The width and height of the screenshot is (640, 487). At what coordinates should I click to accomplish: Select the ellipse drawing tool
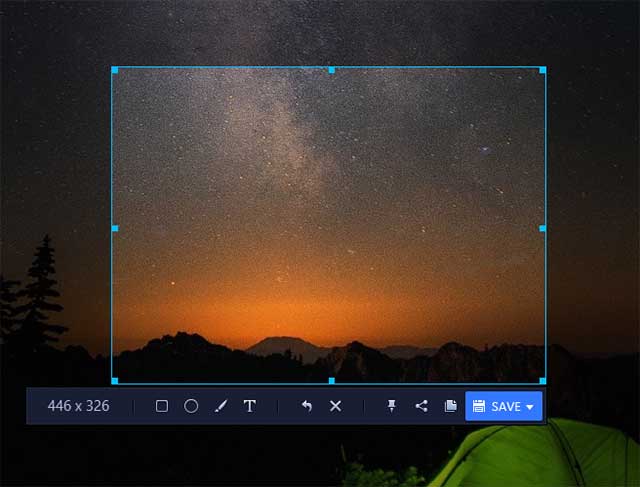191,406
